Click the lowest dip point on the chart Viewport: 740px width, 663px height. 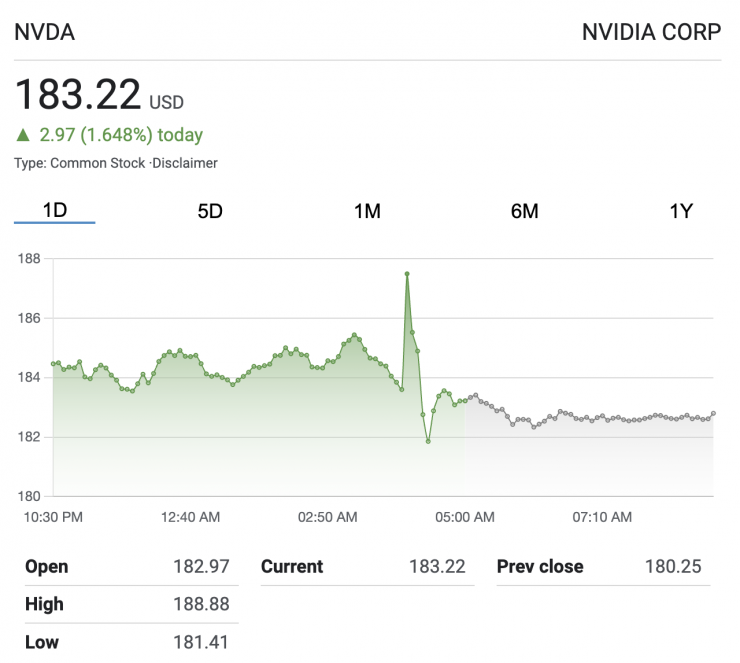click(x=428, y=441)
